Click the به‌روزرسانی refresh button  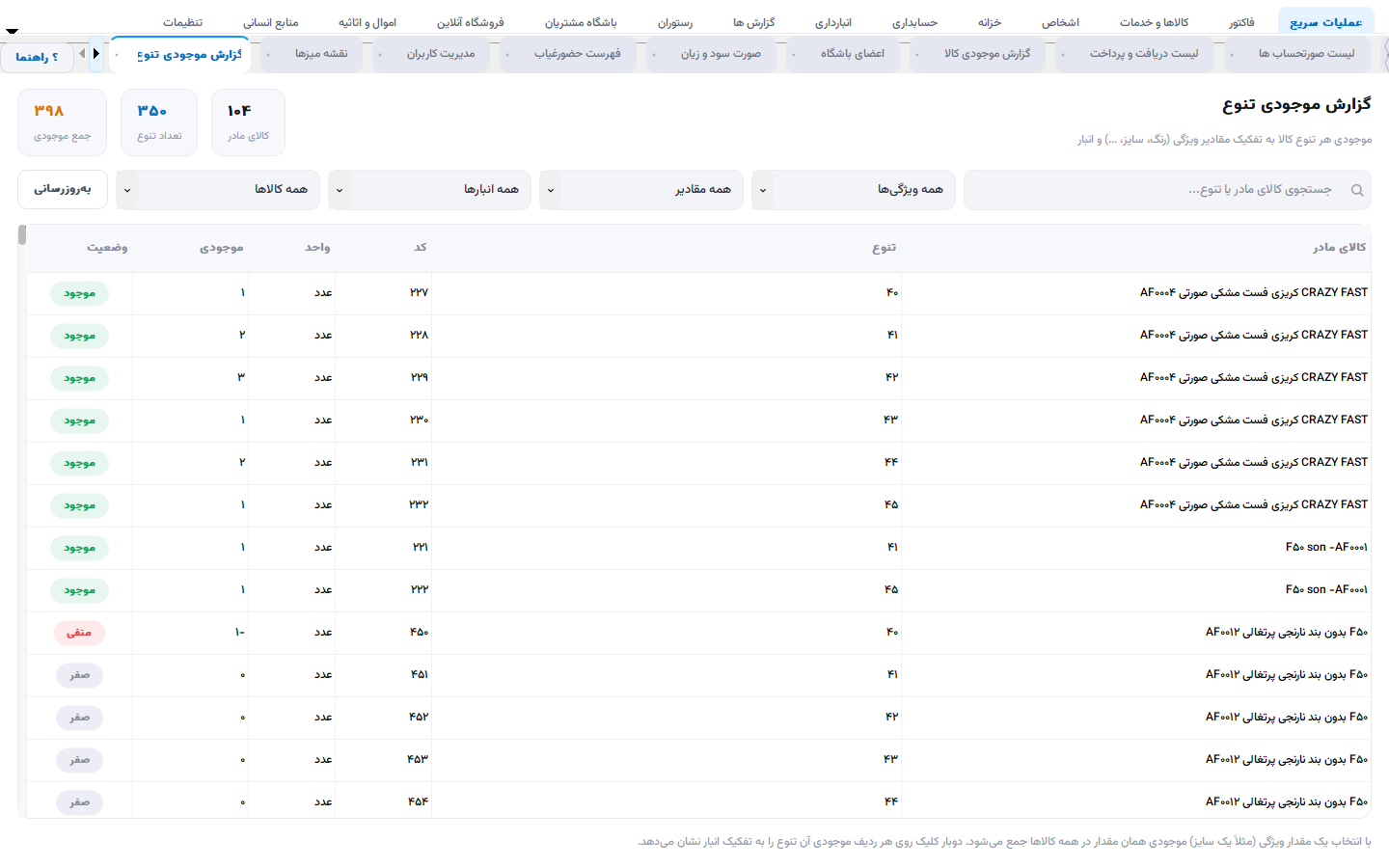[x=63, y=189]
